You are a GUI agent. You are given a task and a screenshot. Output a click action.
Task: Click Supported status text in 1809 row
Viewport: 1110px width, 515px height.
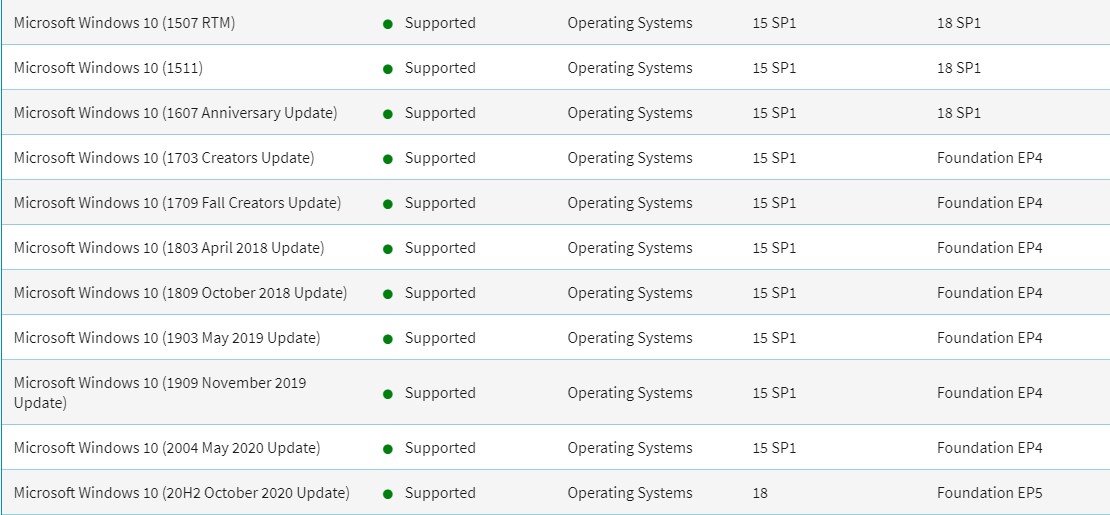pos(440,293)
